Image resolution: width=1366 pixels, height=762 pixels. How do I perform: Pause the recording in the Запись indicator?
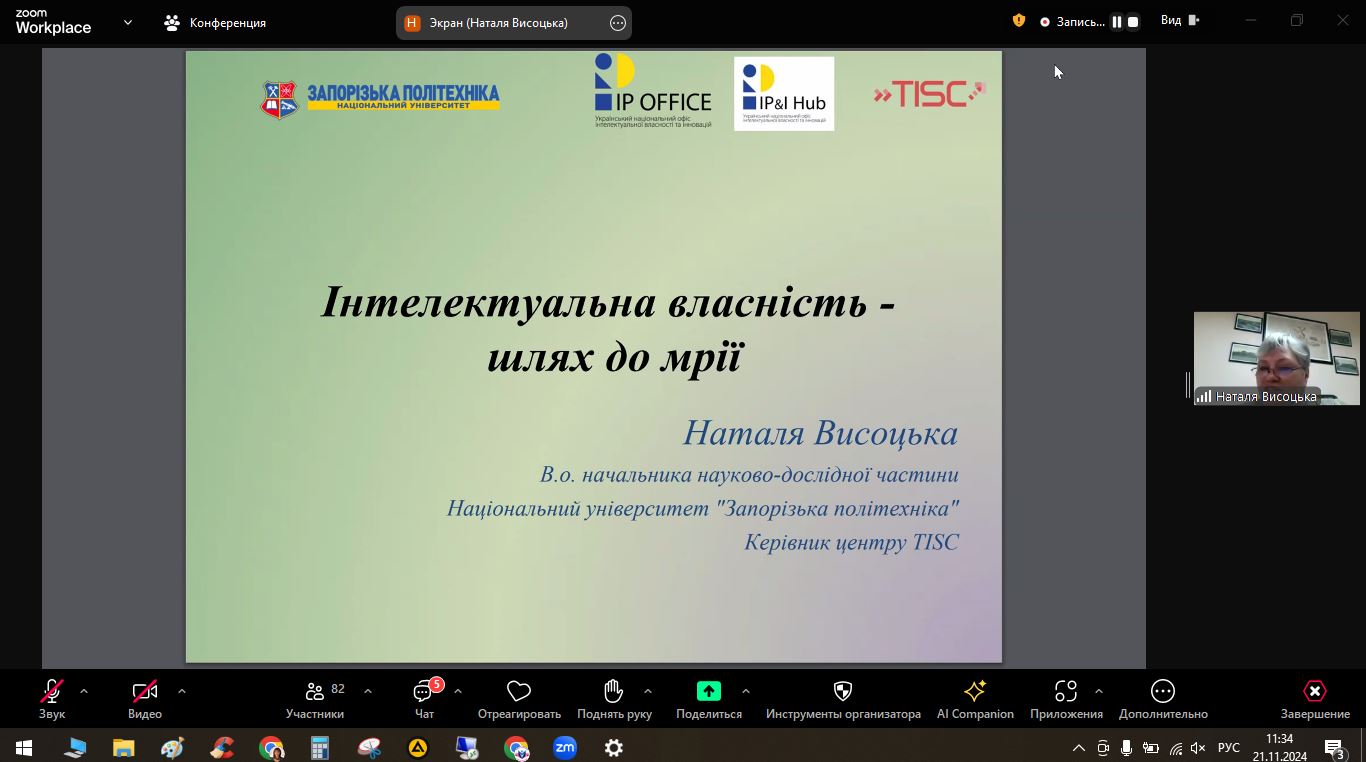(x=1117, y=22)
